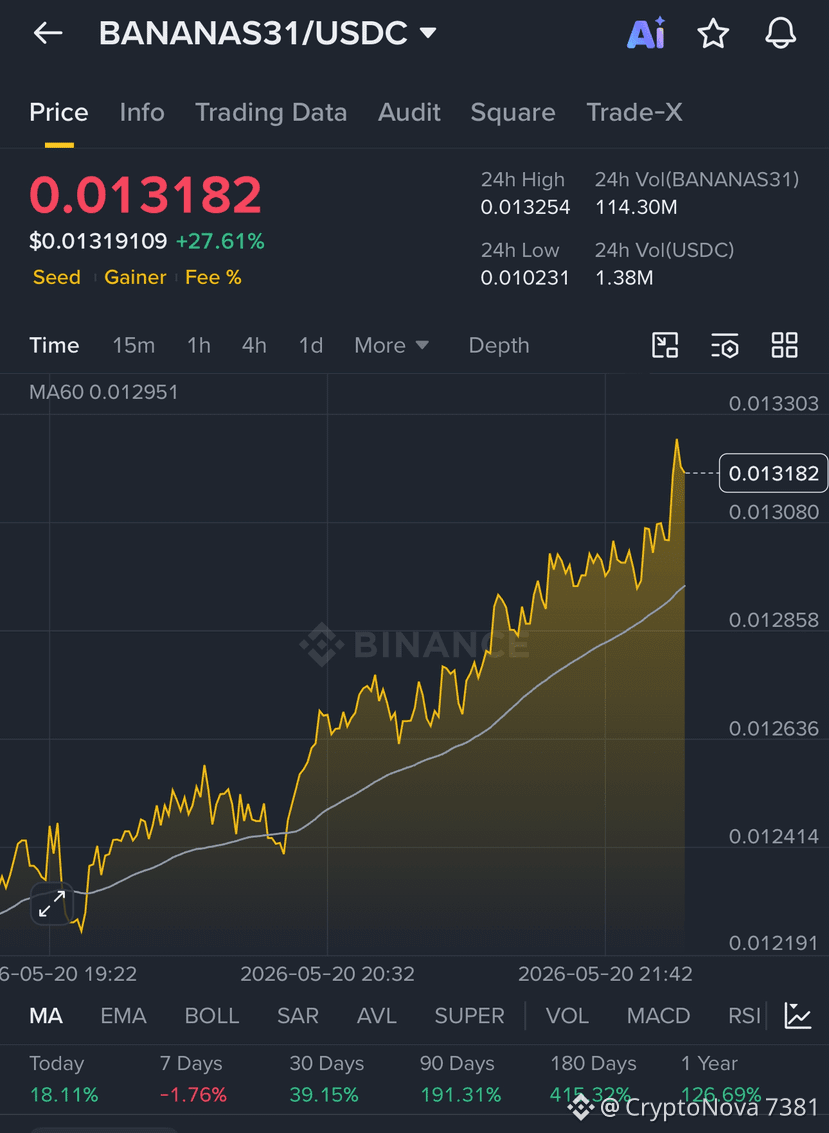Image resolution: width=829 pixels, height=1133 pixels.
Task: Expand BANANAS31/USDC pair selector
Action: tap(267, 33)
